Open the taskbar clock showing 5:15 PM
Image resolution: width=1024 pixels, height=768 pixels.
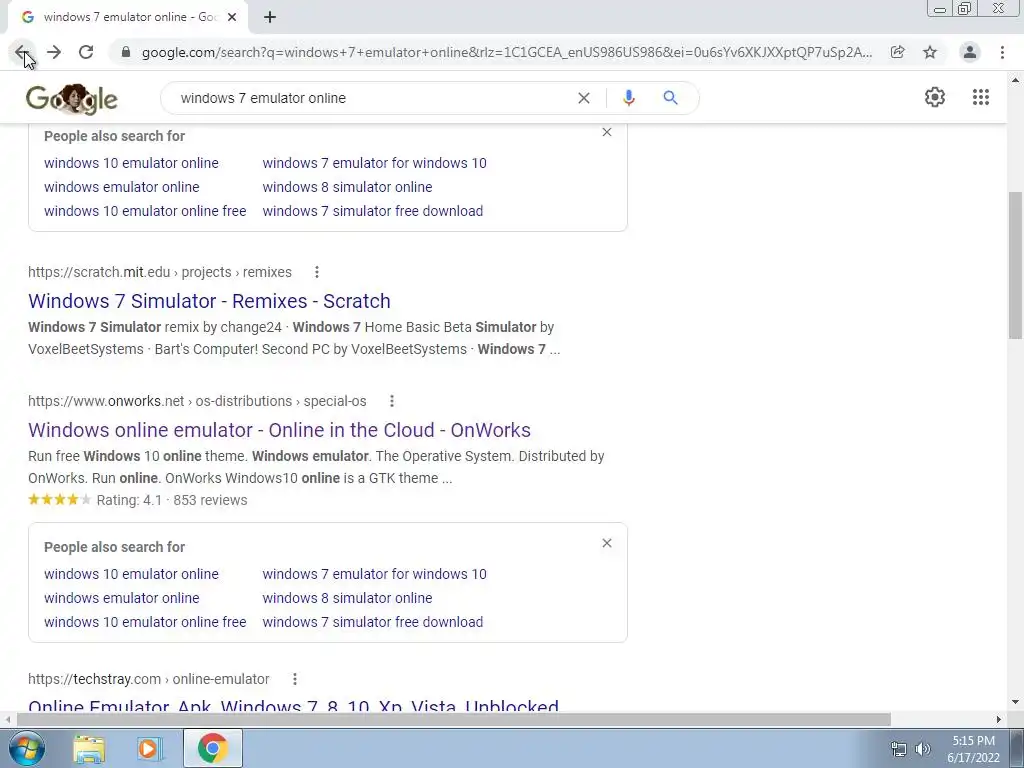[973, 749]
